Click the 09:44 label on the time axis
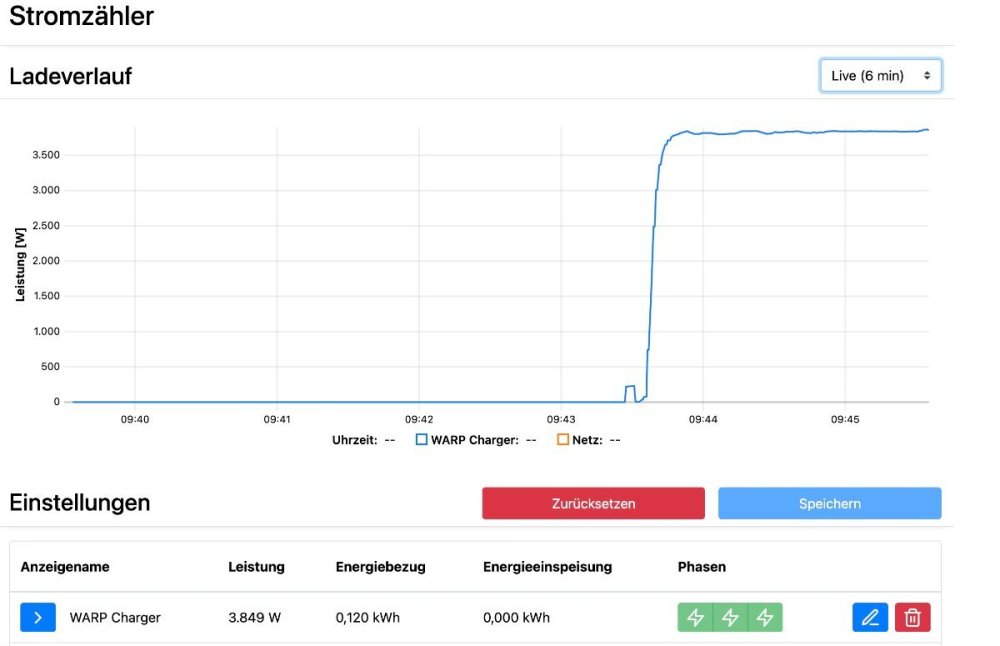1000x646 pixels. (x=703, y=420)
